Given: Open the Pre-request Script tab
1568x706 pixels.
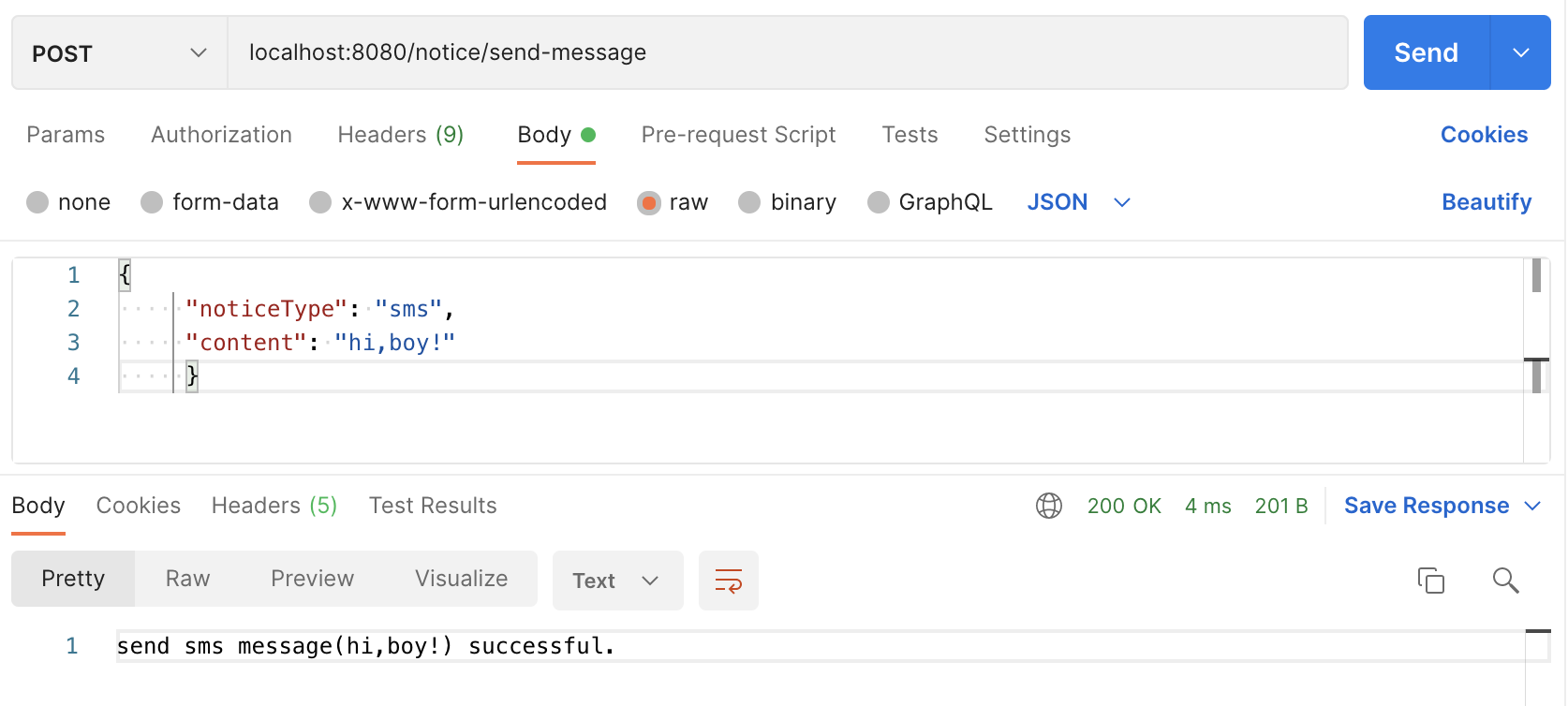Looking at the screenshot, I should 738,135.
